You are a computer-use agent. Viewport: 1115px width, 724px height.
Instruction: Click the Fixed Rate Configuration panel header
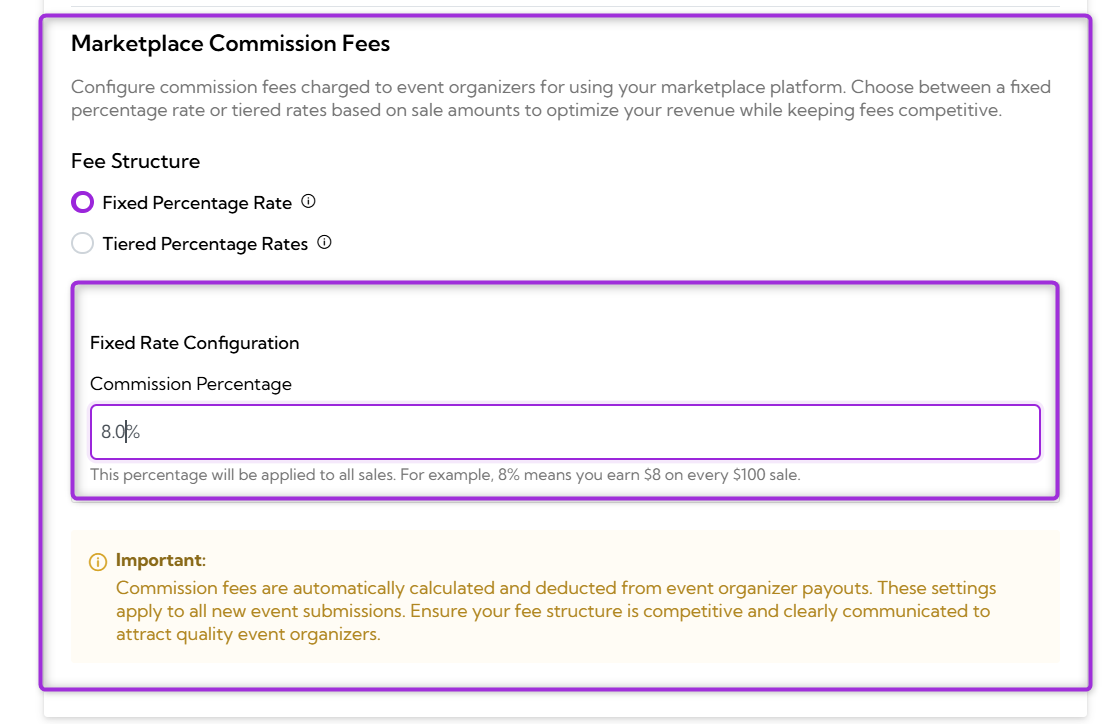point(194,343)
